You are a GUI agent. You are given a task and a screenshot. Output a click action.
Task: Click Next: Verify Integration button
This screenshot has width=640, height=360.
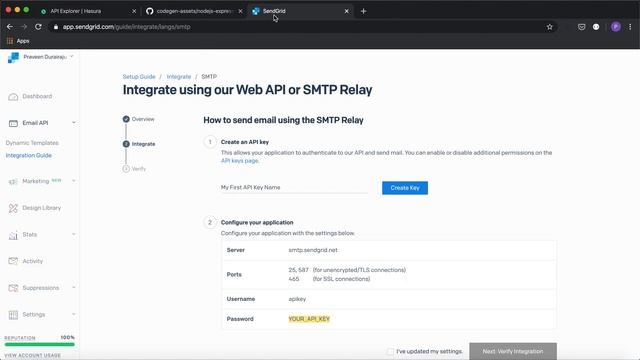(513, 351)
